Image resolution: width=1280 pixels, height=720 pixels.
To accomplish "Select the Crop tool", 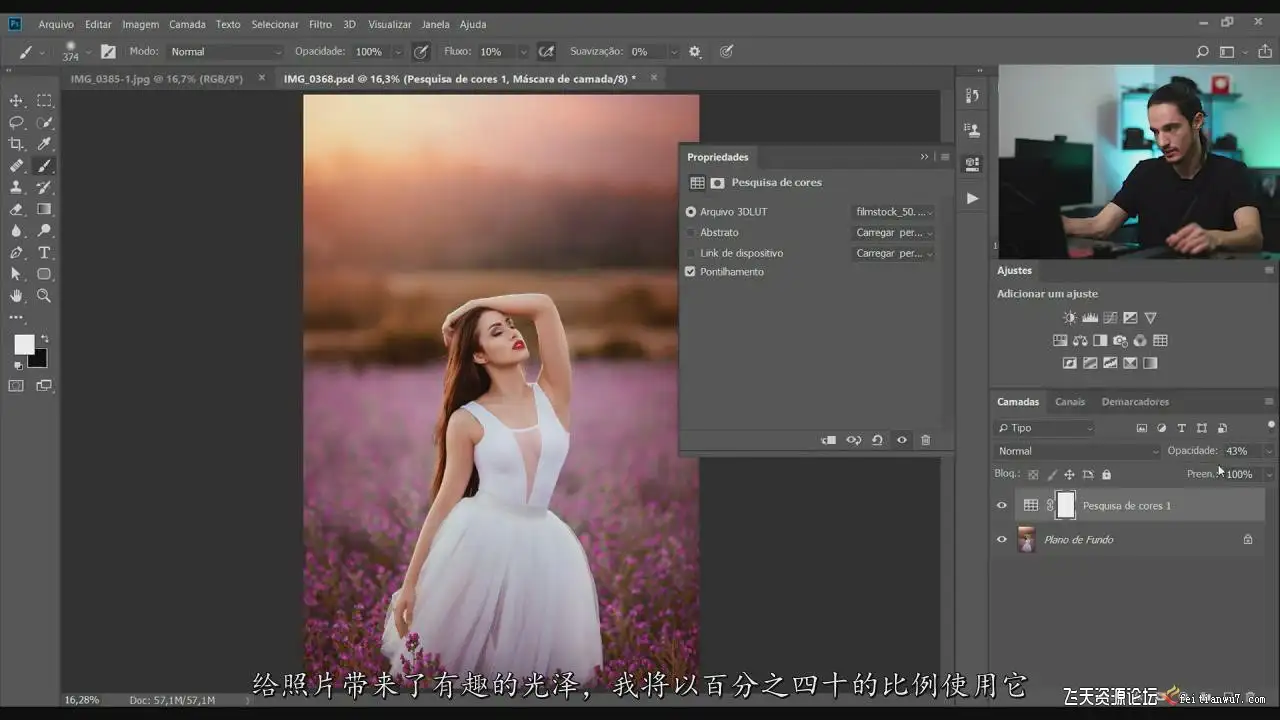I will tap(16, 144).
